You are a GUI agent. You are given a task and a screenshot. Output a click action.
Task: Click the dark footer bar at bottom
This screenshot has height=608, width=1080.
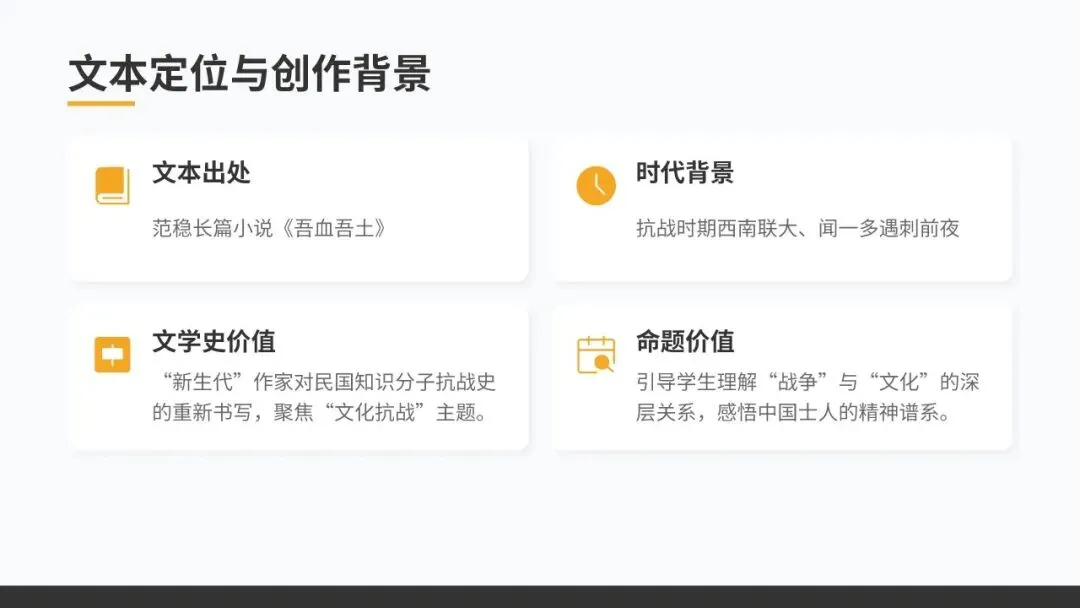pyautogui.click(x=540, y=596)
